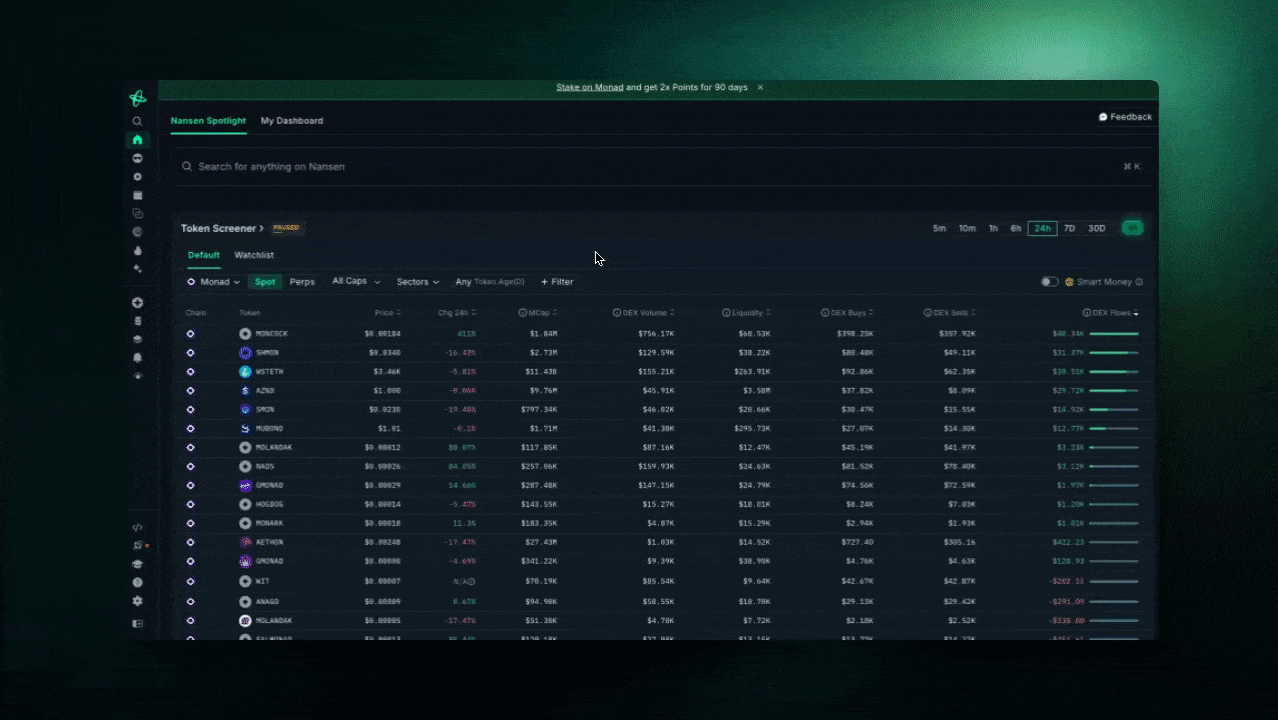Toggle the Smart Money switch

click(1049, 282)
